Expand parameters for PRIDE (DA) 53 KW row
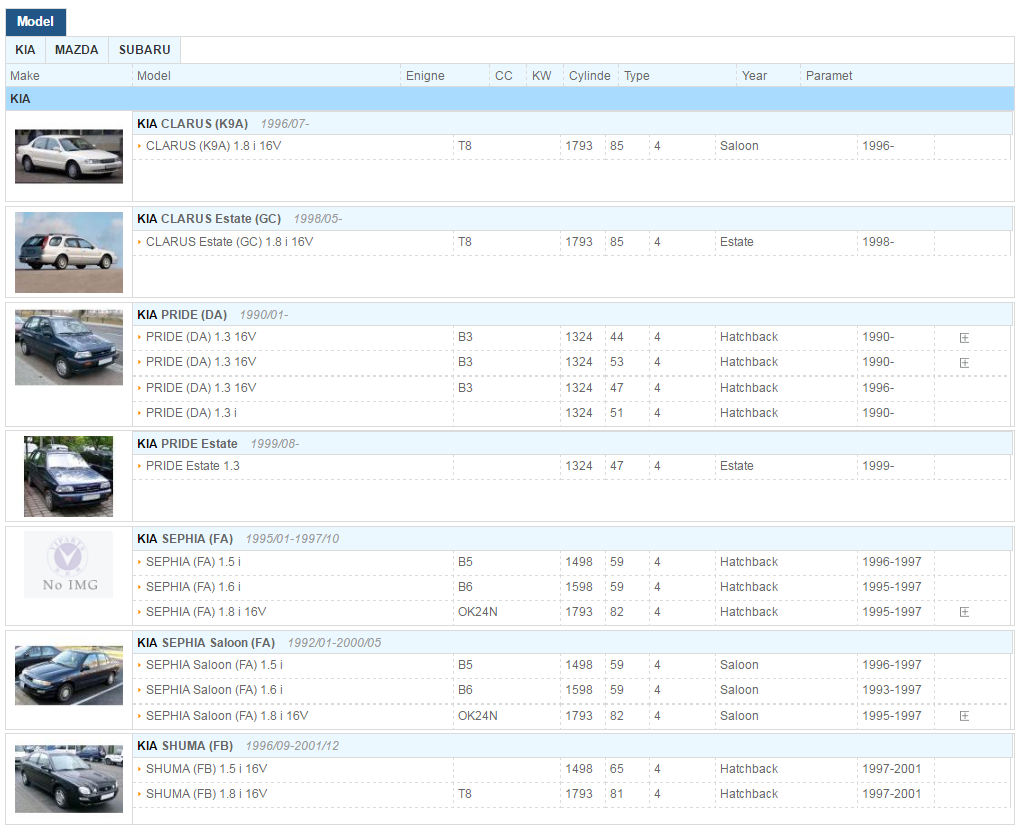This screenshot has width=1024, height=828. point(964,362)
